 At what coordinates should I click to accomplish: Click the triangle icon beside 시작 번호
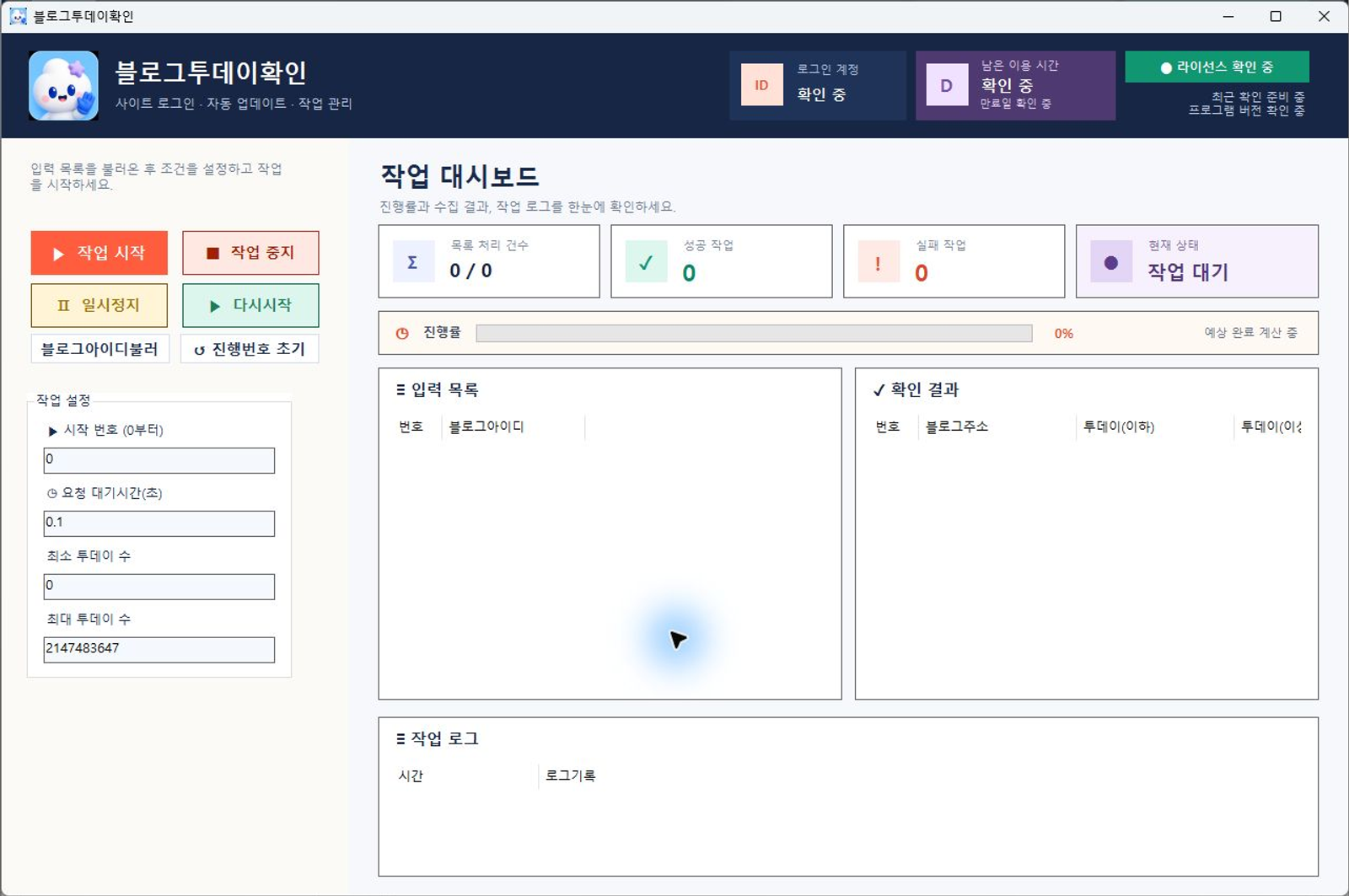[x=53, y=431]
